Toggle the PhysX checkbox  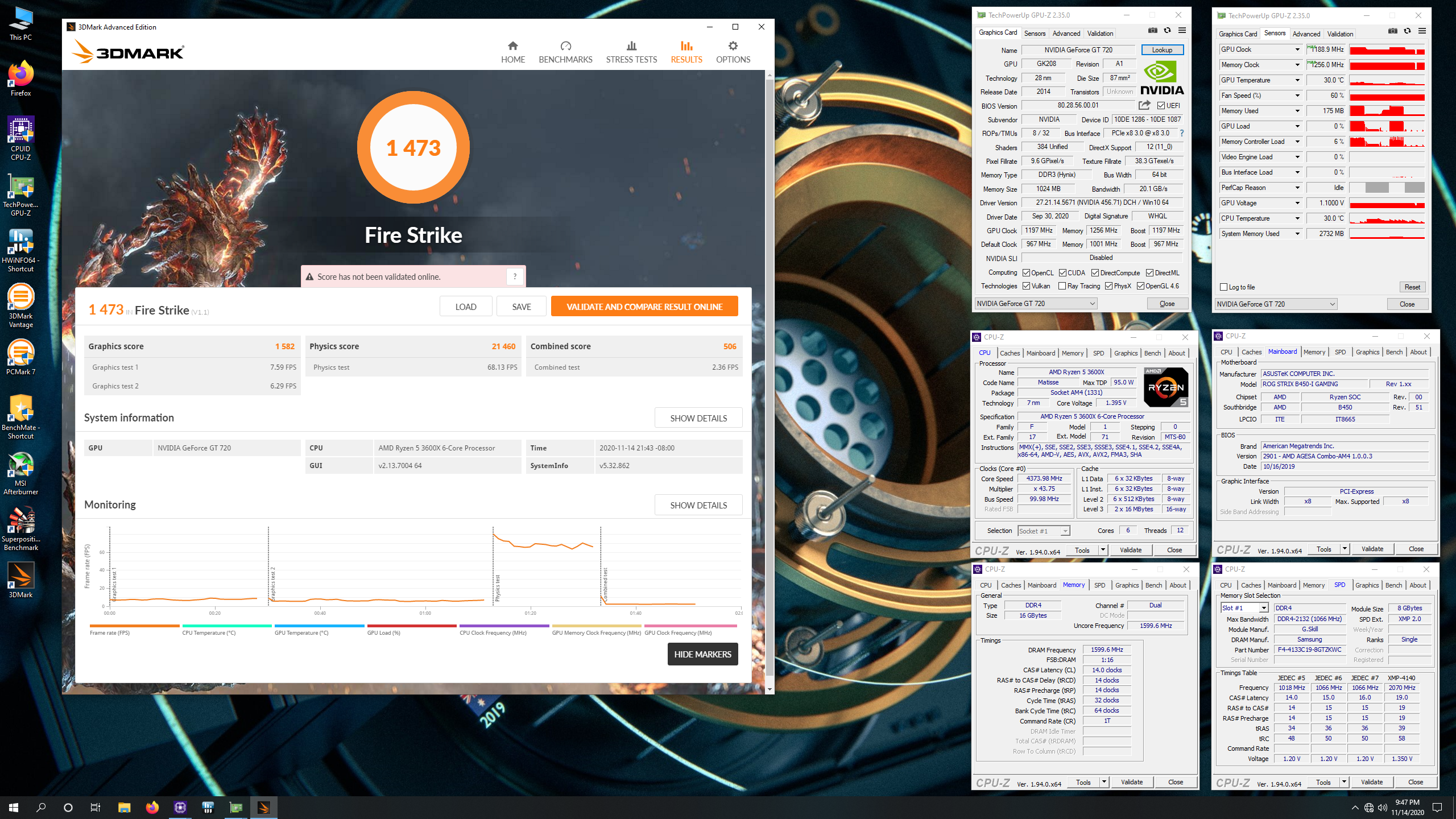click(1108, 286)
